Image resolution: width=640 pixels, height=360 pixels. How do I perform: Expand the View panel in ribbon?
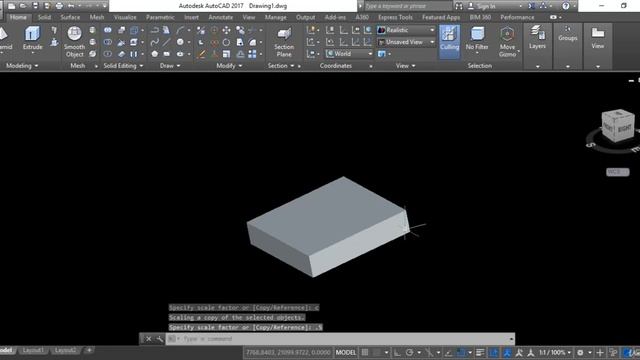pos(405,66)
